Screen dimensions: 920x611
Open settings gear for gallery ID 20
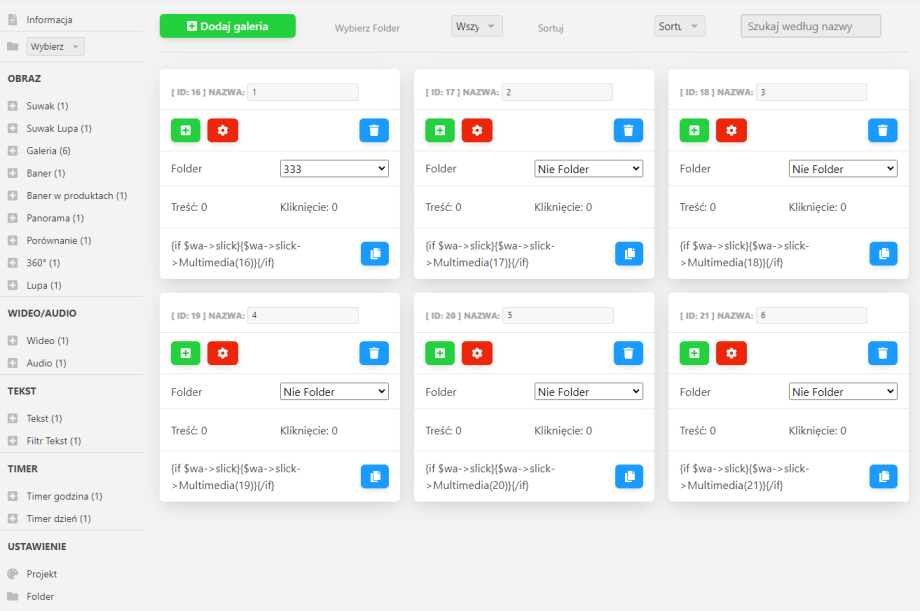click(x=477, y=353)
